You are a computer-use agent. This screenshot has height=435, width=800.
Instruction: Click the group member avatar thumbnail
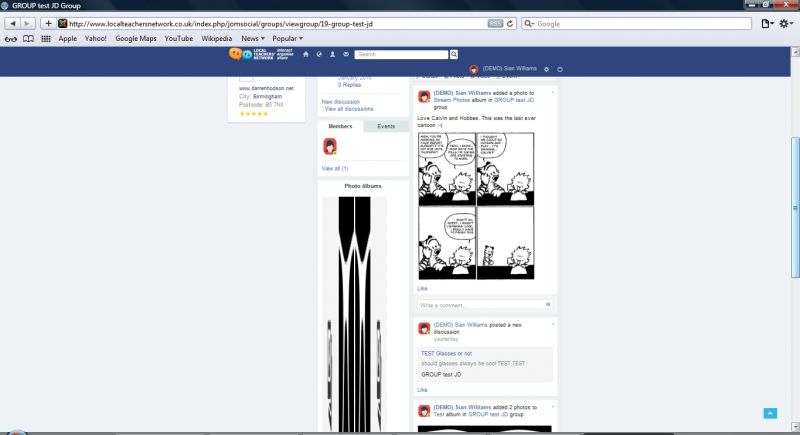pyautogui.click(x=330, y=147)
